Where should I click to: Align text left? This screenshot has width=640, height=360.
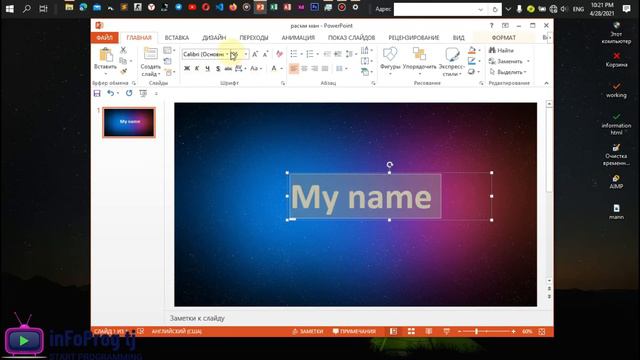(x=294, y=69)
